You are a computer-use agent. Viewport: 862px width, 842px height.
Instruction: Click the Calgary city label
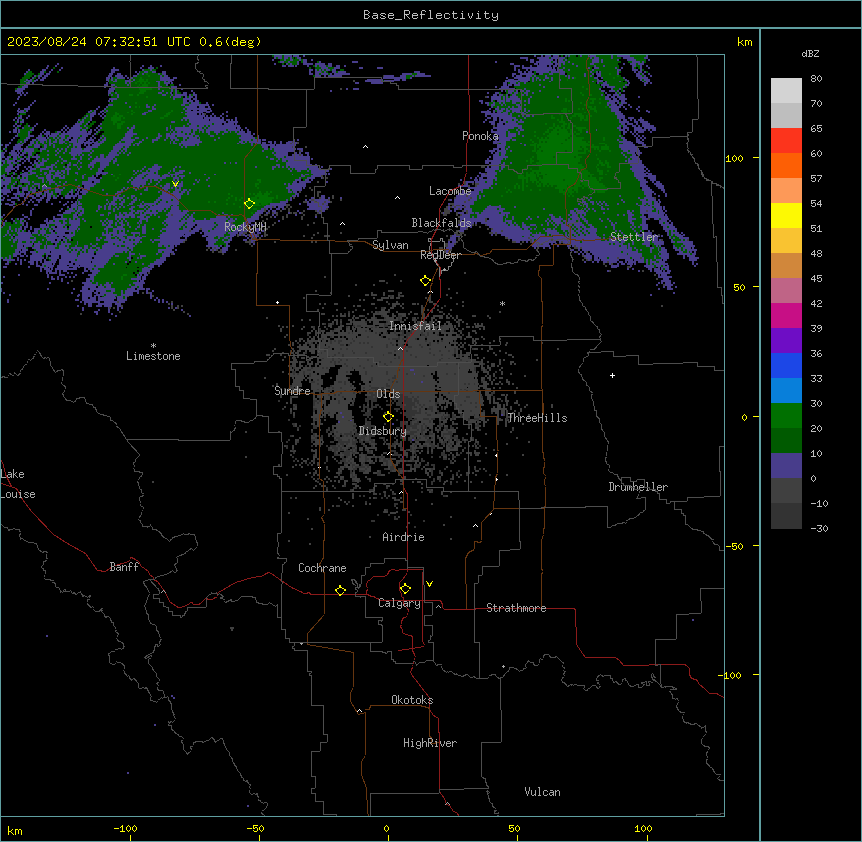pyautogui.click(x=399, y=603)
